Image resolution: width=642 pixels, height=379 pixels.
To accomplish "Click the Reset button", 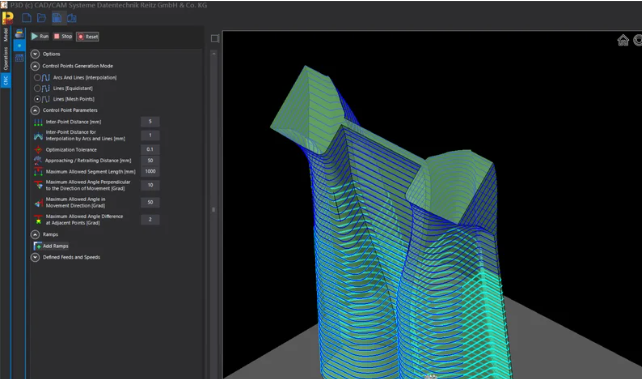I will pyautogui.click(x=88, y=37).
